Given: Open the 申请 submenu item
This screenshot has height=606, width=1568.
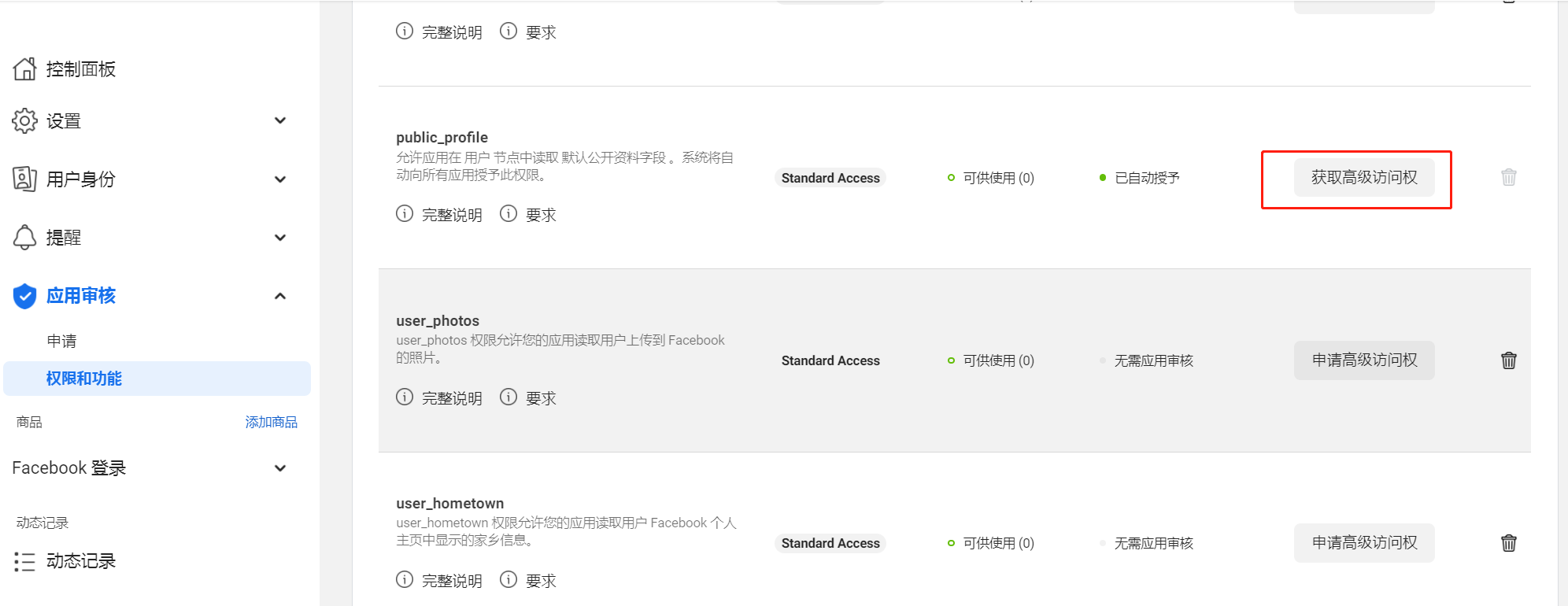Looking at the screenshot, I should (x=61, y=341).
